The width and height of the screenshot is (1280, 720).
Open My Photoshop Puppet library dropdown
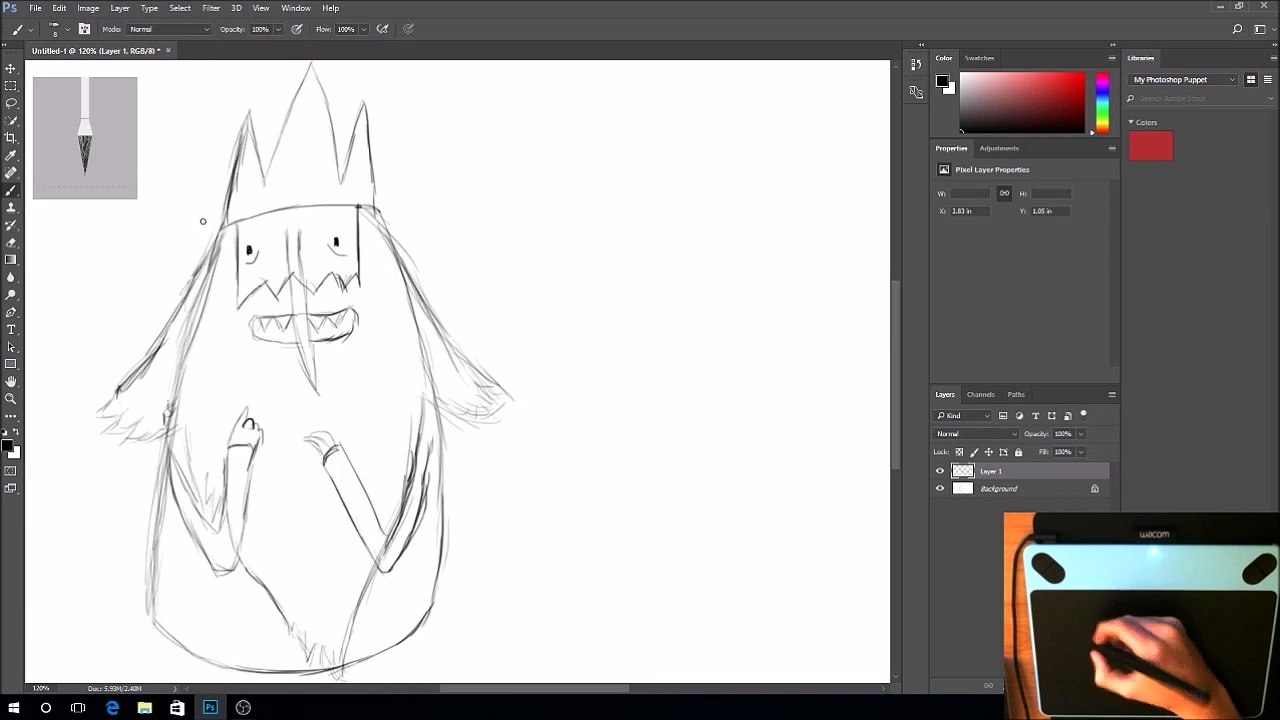(x=1184, y=80)
